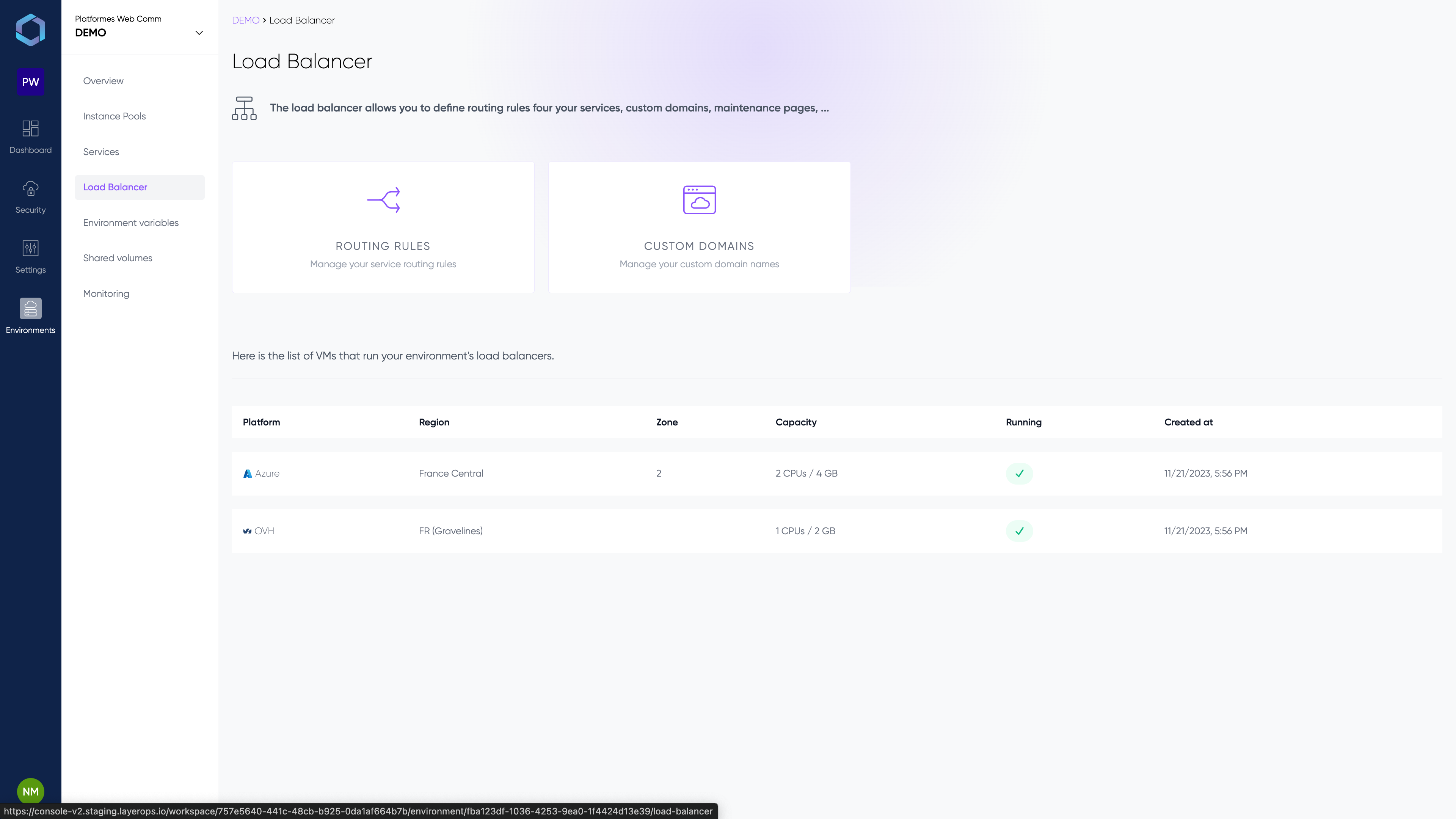This screenshot has width=1456, height=819.
Task: Click the NM user avatar
Action: pos(30,791)
